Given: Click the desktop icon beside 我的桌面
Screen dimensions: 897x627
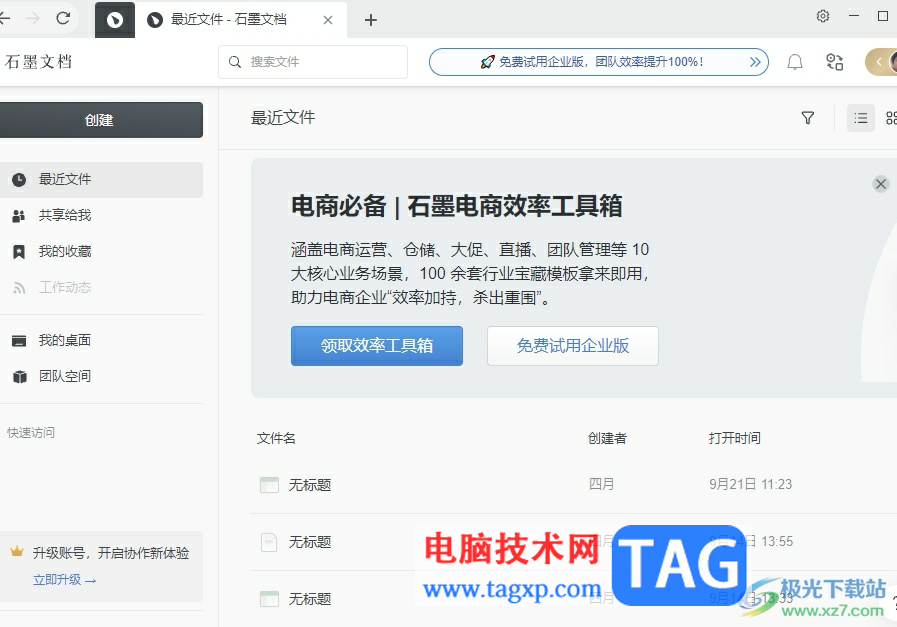Looking at the screenshot, I should pos(19,341).
